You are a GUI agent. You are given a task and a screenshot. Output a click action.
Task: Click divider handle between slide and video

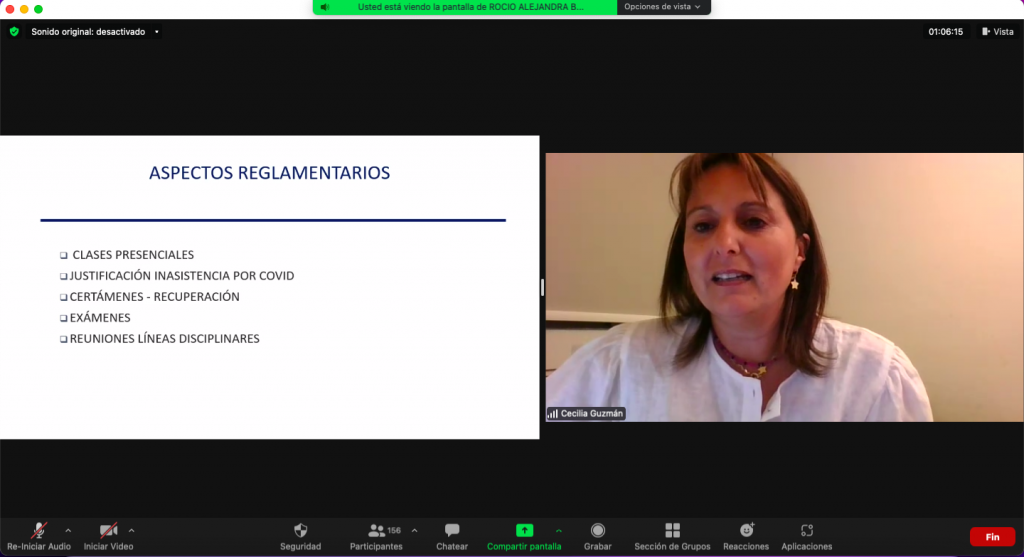pos(542,287)
